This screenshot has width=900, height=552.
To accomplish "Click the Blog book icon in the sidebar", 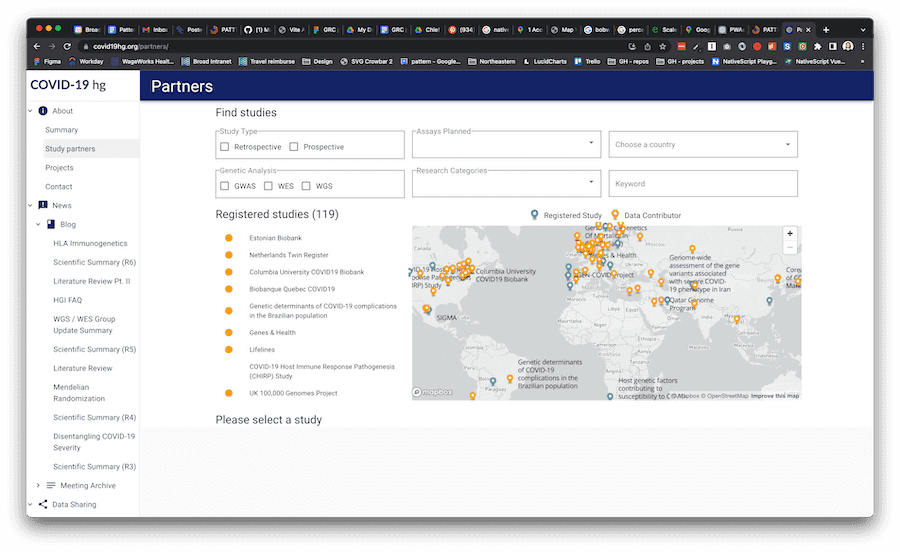I will pos(51,224).
